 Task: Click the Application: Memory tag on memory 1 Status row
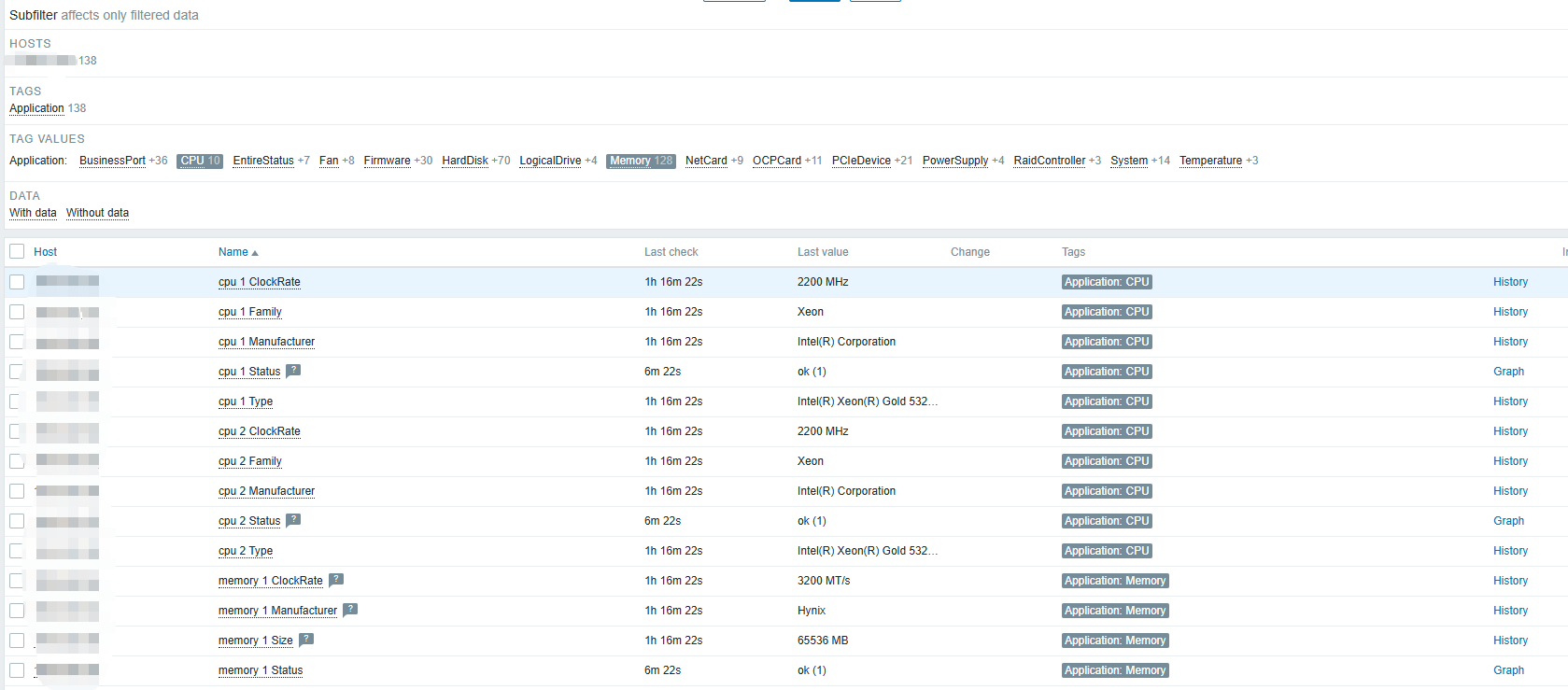(1114, 670)
